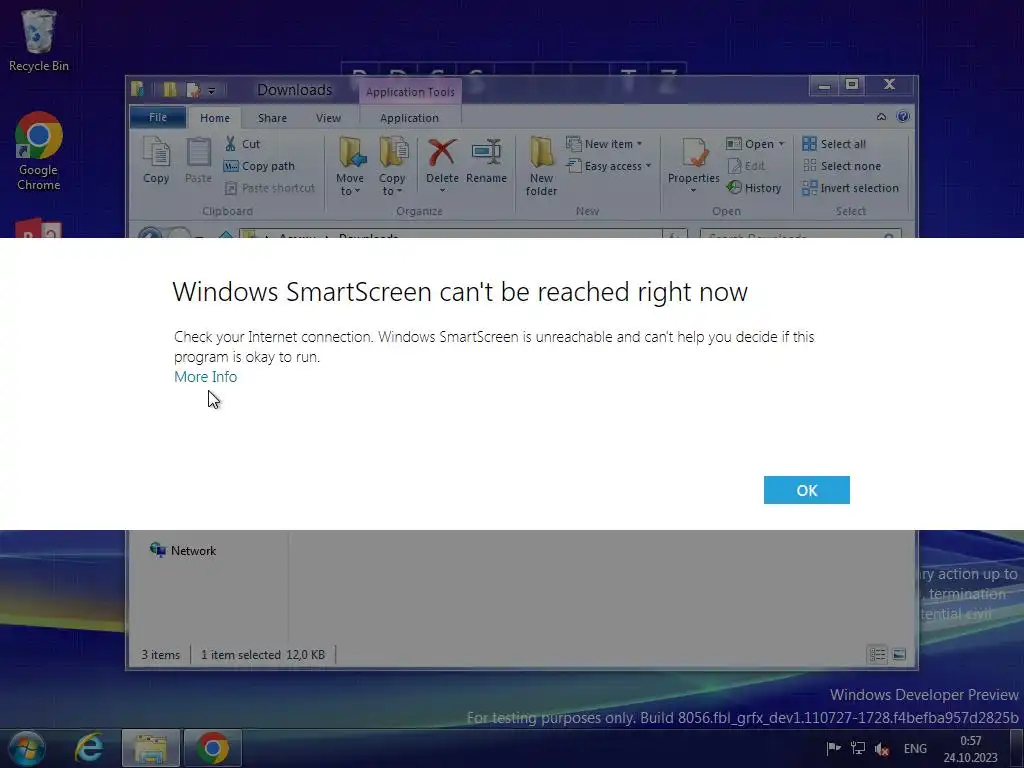
Task: Click the Application Tools contextual tab
Action: (410, 92)
